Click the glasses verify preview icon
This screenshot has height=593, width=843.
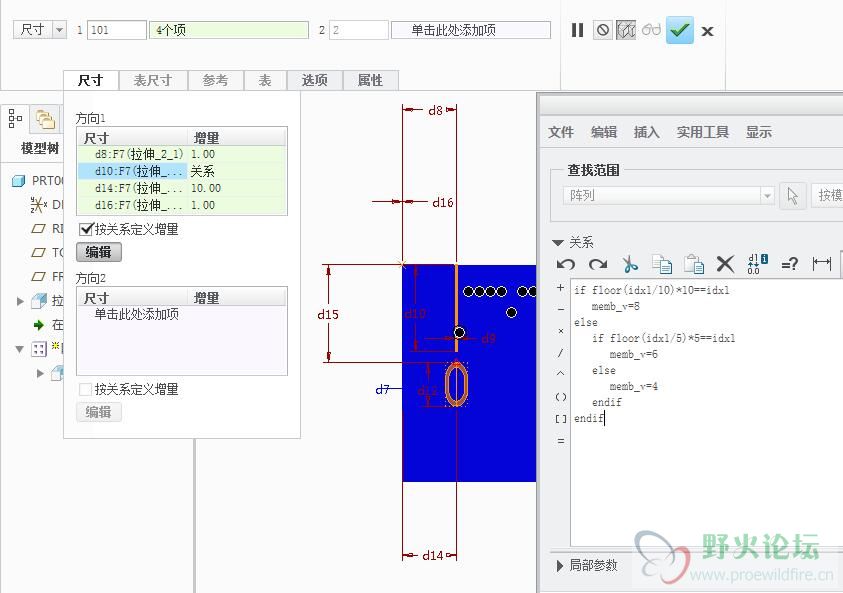pos(651,30)
